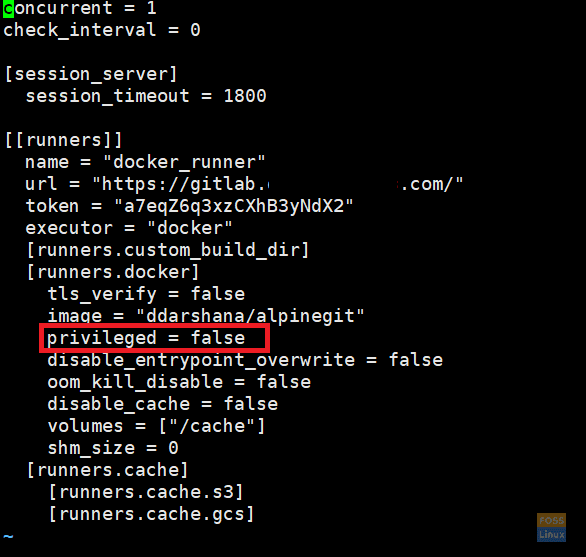This screenshot has width=586, height=557.
Task: Click the [runners.custom_build_dir] line
Action: [168, 250]
